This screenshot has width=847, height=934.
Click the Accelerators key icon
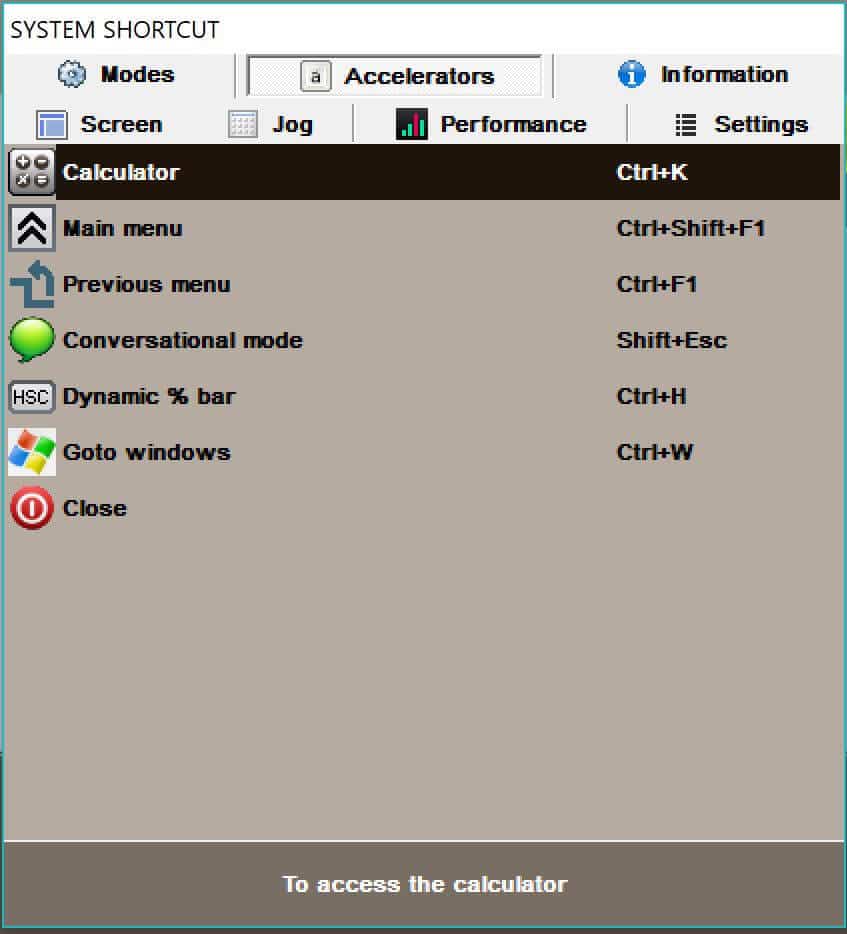[x=316, y=76]
